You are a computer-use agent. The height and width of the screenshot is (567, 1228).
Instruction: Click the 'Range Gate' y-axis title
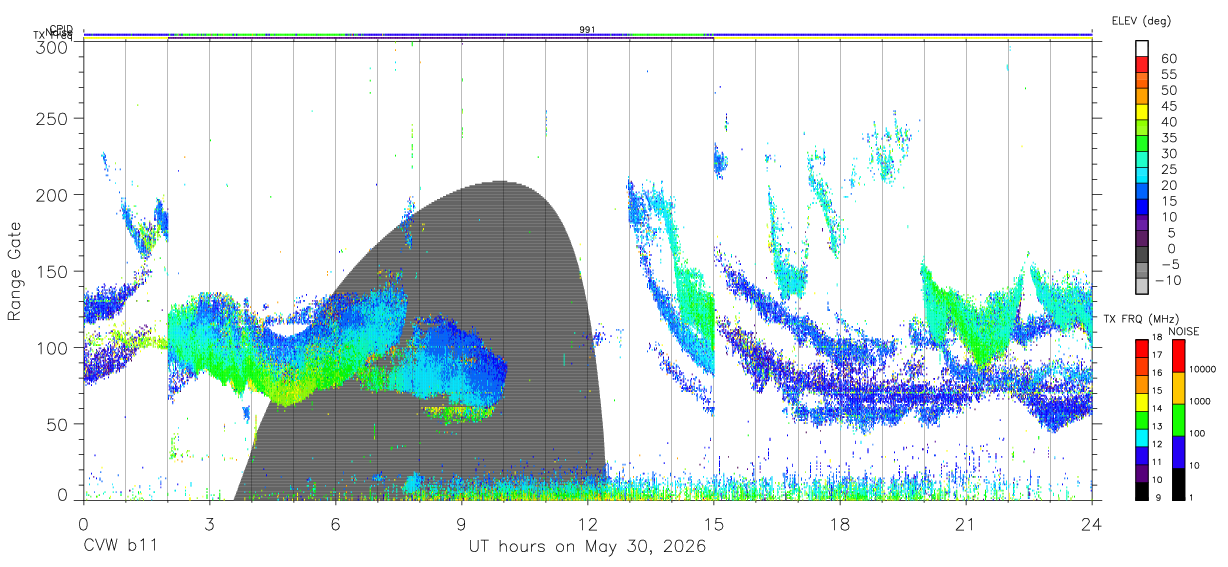[x=16, y=272]
